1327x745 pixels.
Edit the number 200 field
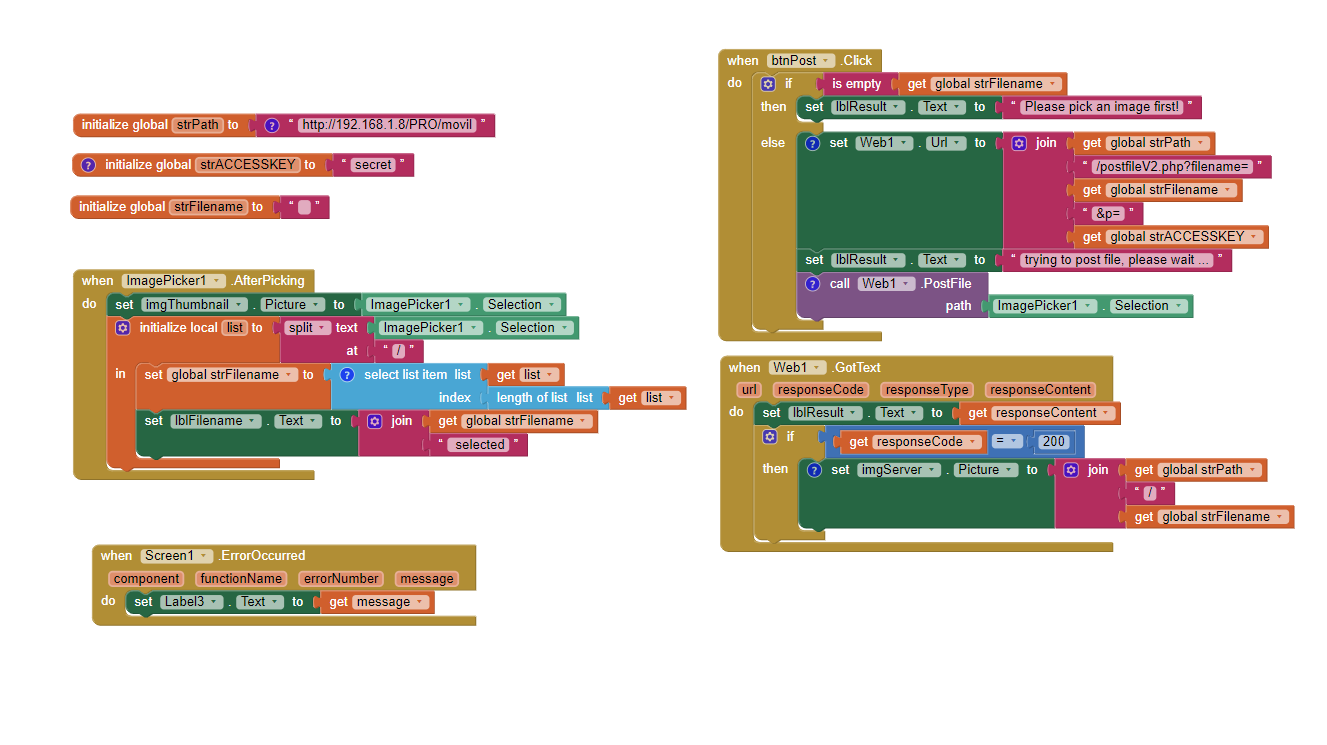click(x=1054, y=442)
